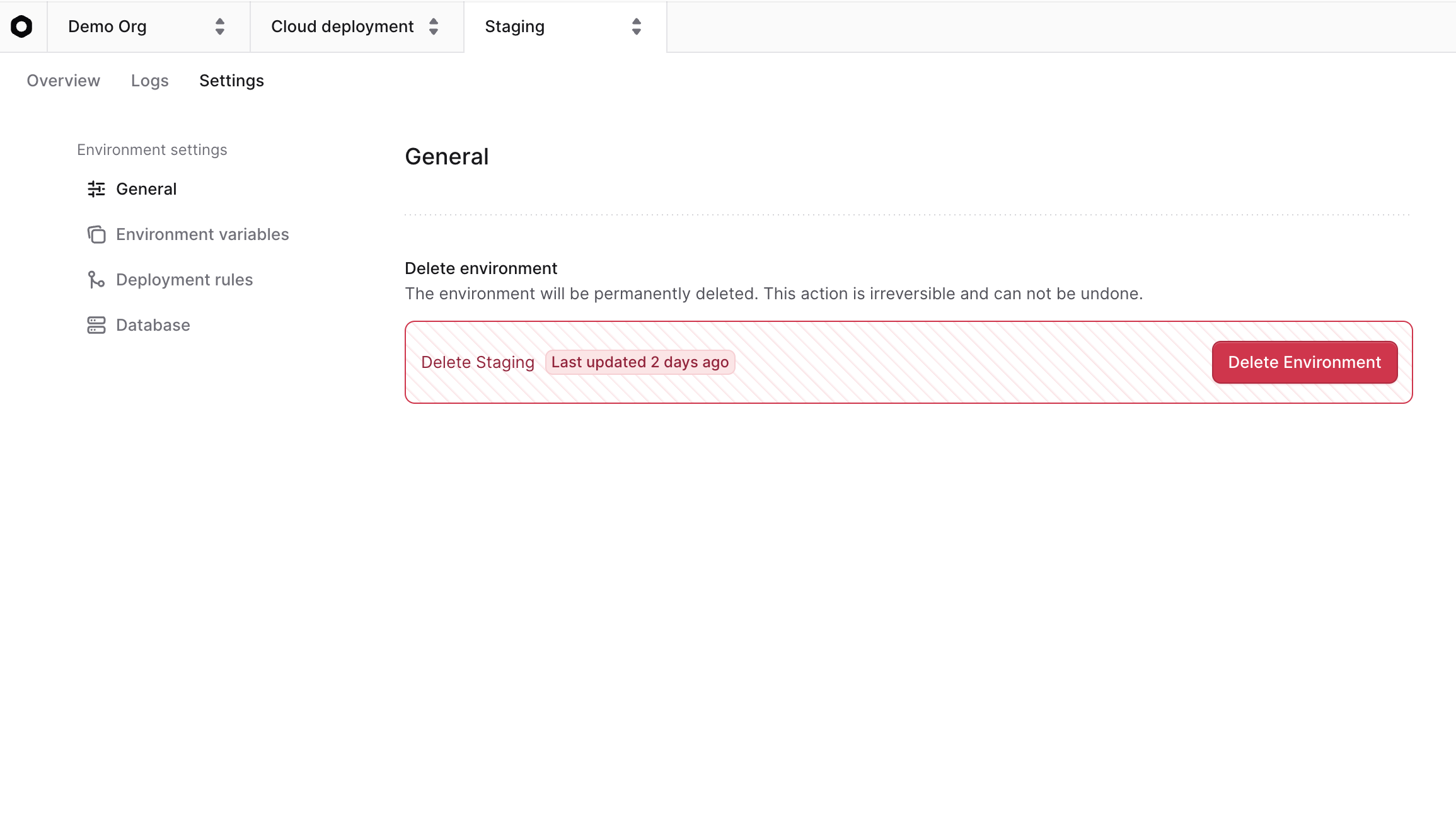Click the Delete Environment button
This screenshot has height=819, width=1456.
click(x=1304, y=362)
